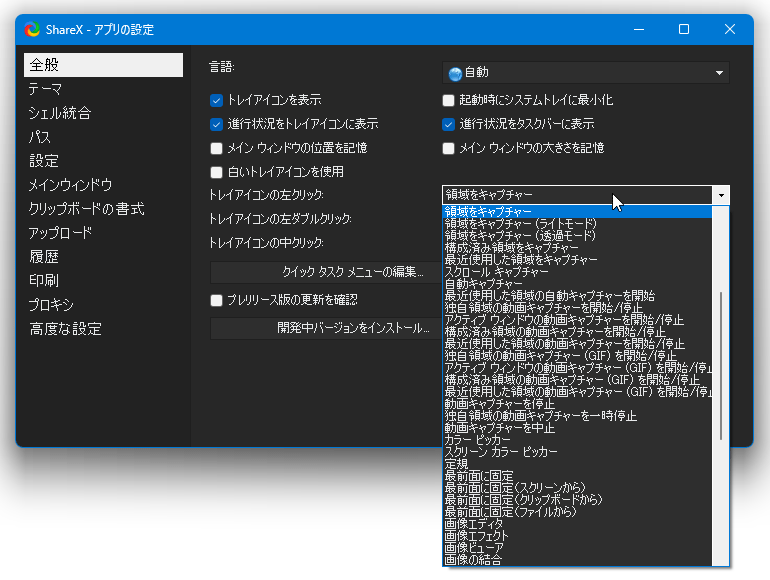Maximize the ShareX settings window
The height and width of the screenshot is (580, 770).
pos(684,29)
